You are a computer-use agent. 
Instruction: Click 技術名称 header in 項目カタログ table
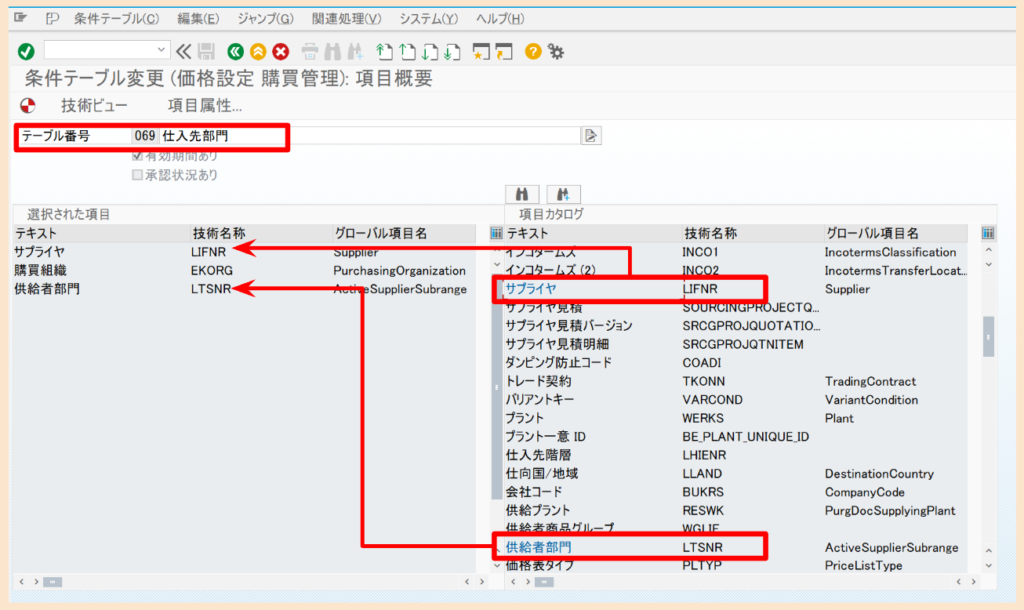pos(752,233)
